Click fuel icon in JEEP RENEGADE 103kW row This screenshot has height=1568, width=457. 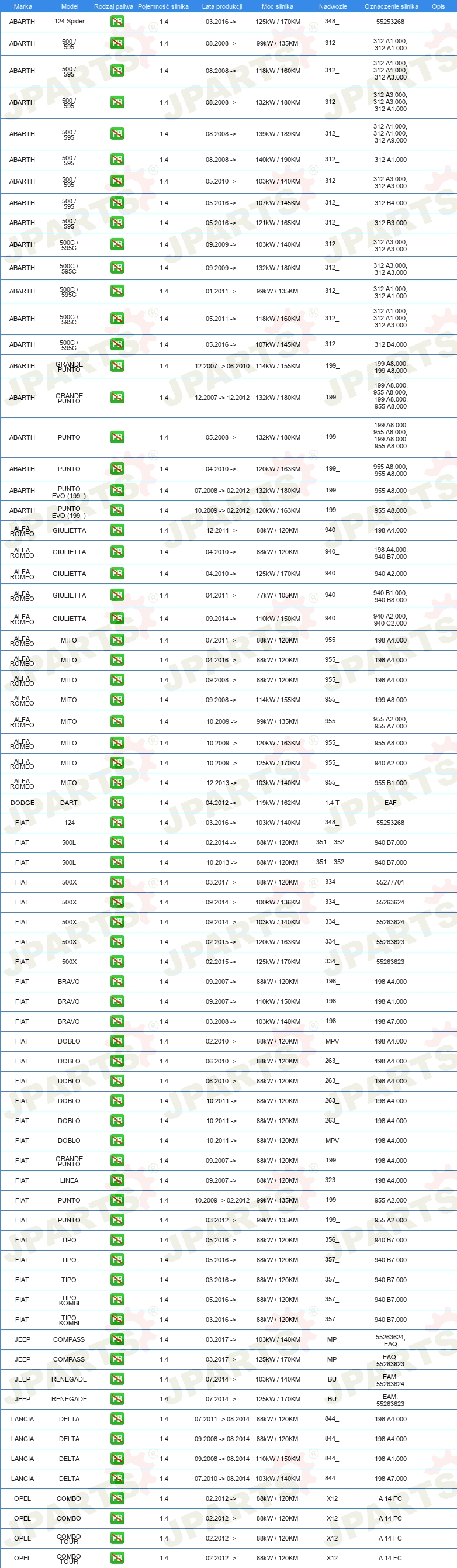click(x=117, y=1379)
